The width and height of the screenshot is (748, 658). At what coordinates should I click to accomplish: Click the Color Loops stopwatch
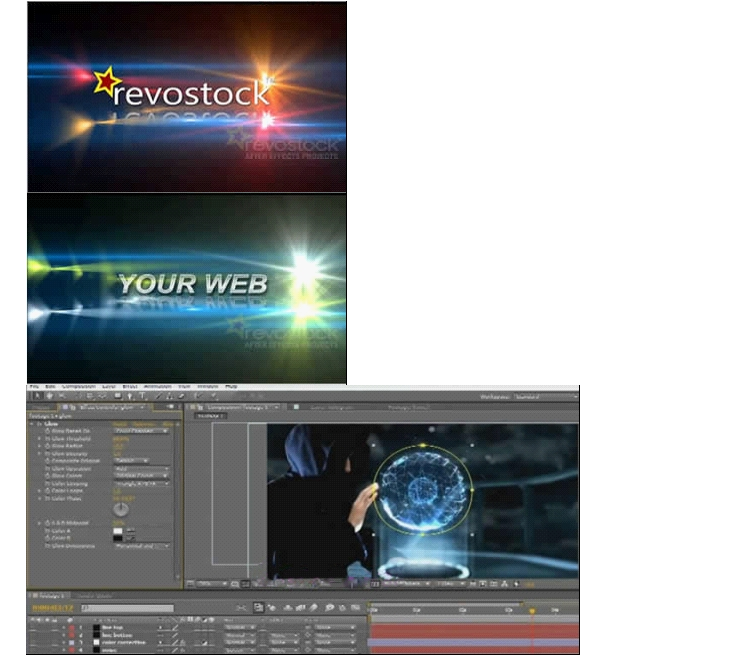48,491
